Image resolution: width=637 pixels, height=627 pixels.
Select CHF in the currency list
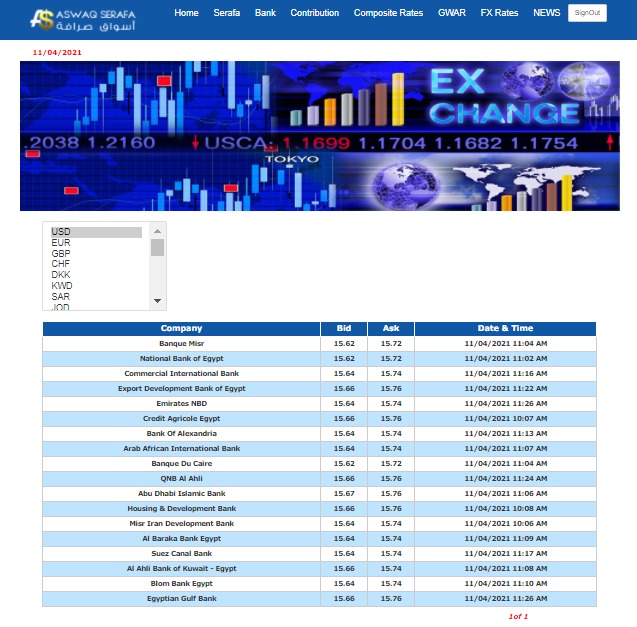point(96,264)
